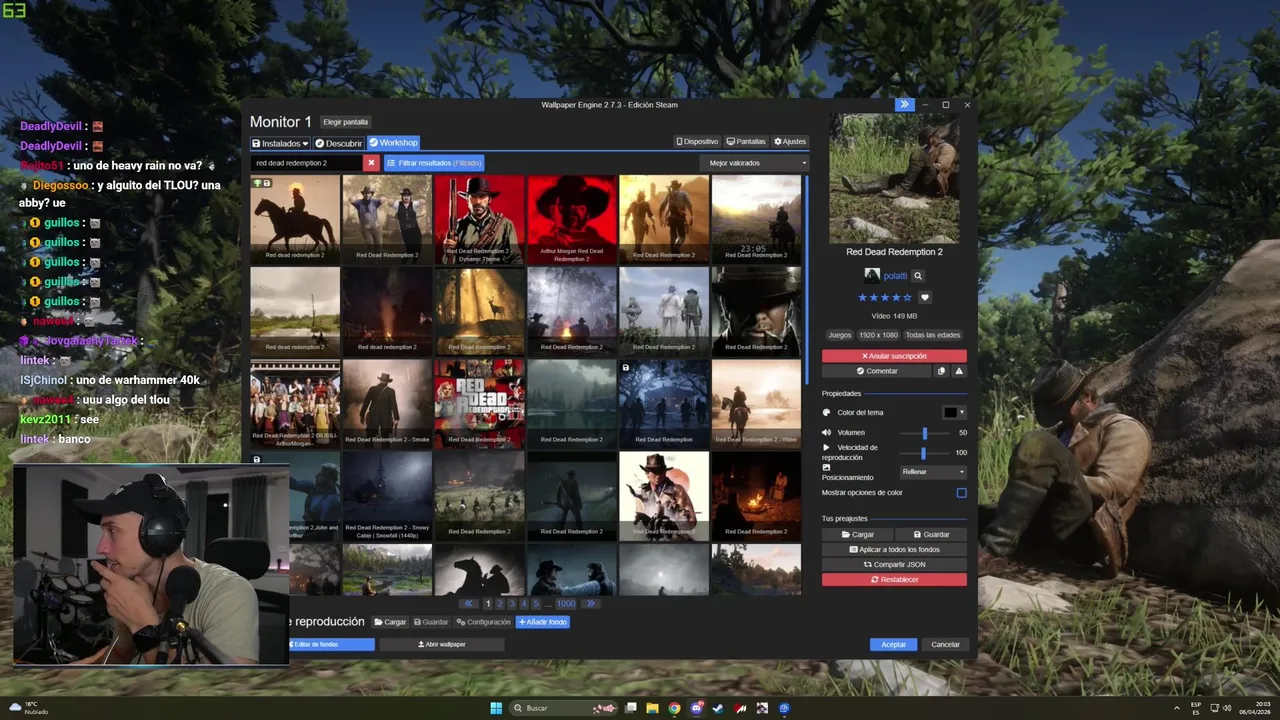This screenshot has width=1280, height=720.
Task: Open the Dispositivo settings tab
Action: [698, 142]
